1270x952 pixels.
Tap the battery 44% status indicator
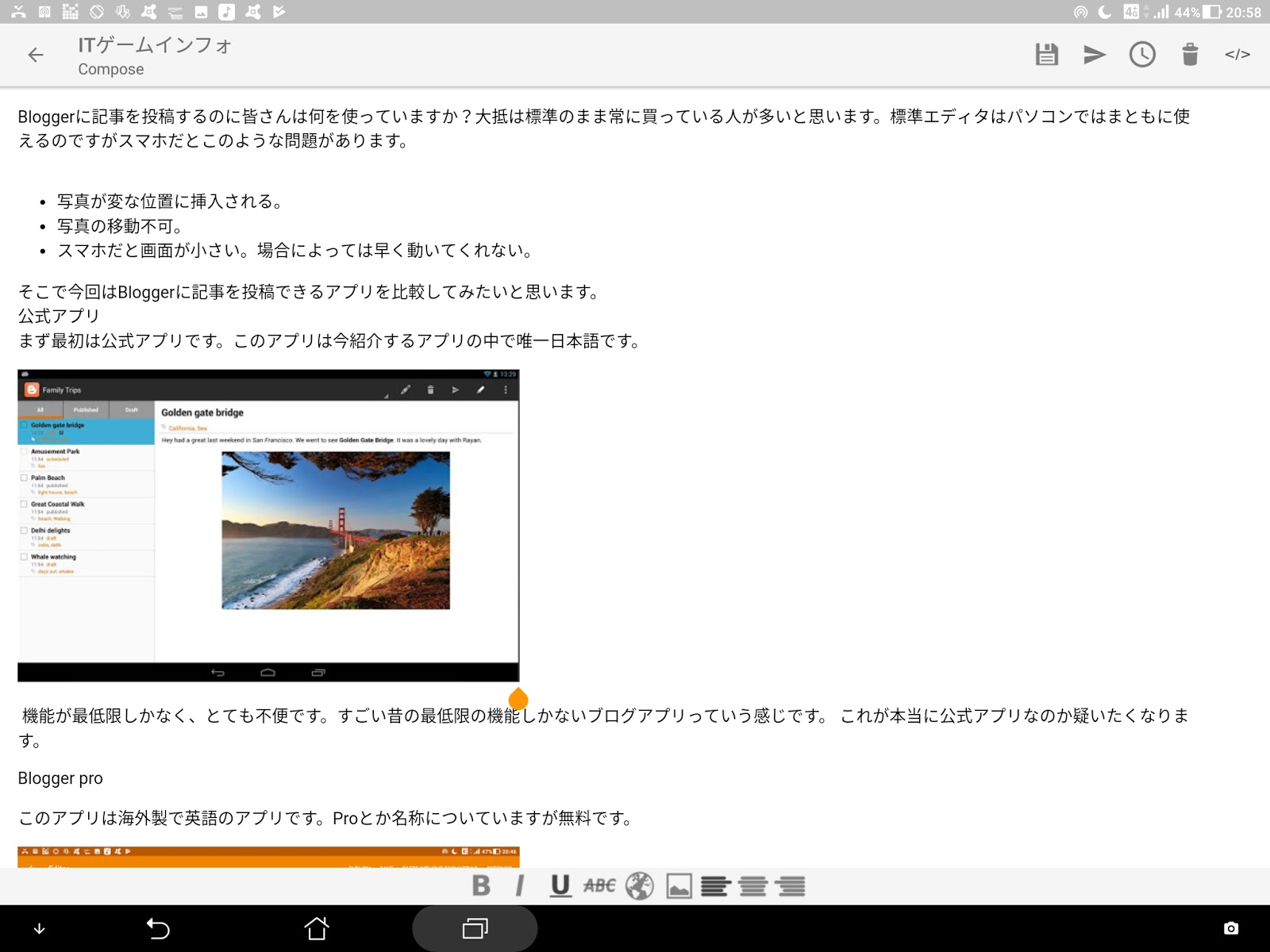pos(1198,12)
